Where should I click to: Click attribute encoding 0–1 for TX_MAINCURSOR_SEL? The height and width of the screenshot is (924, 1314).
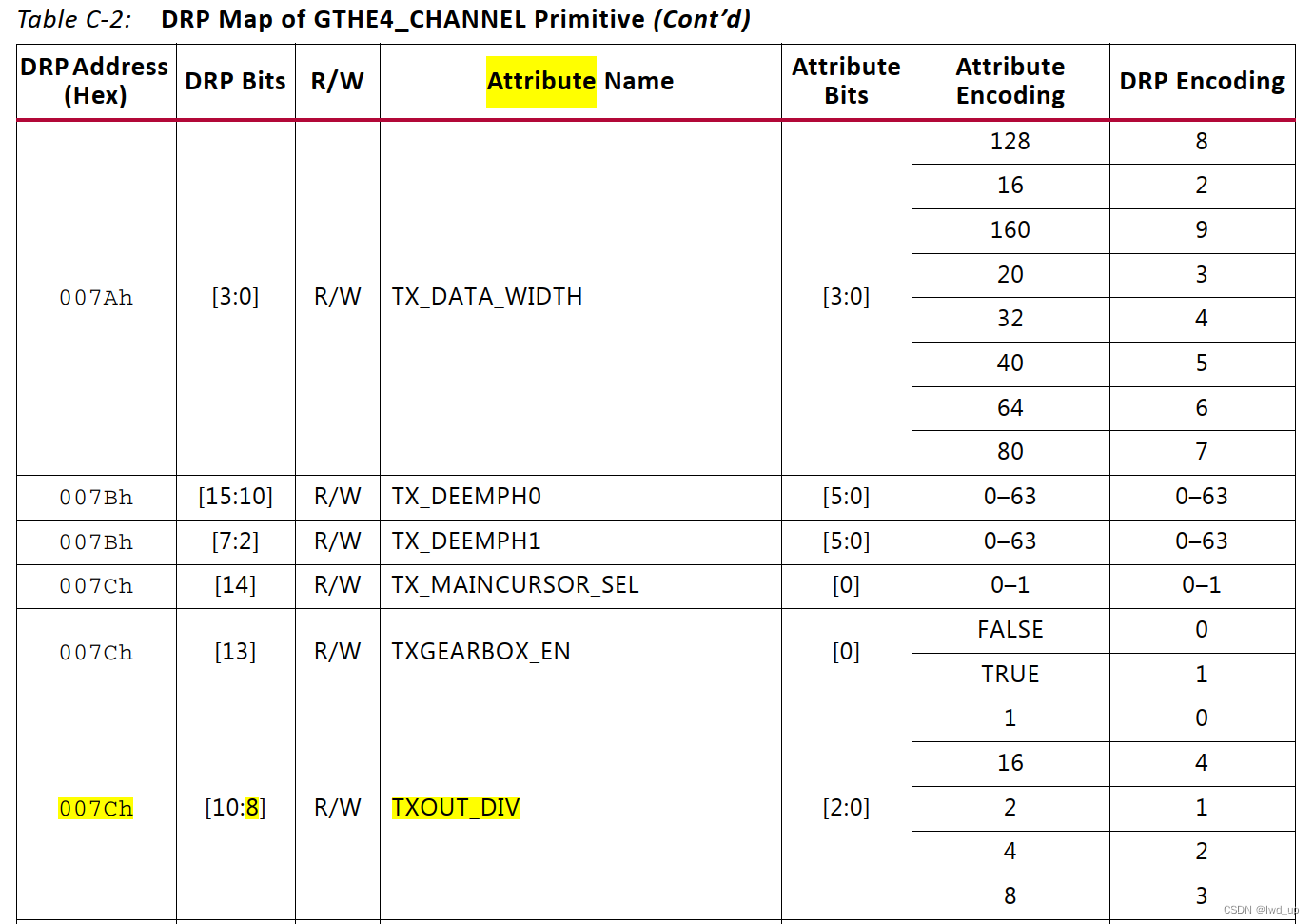click(x=1010, y=585)
